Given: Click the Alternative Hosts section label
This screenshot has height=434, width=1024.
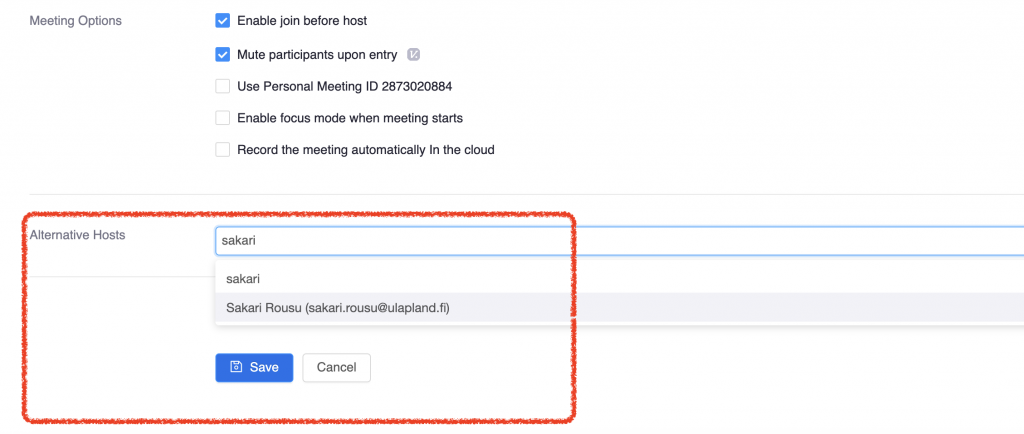Looking at the screenshot, I should point(77,236).
